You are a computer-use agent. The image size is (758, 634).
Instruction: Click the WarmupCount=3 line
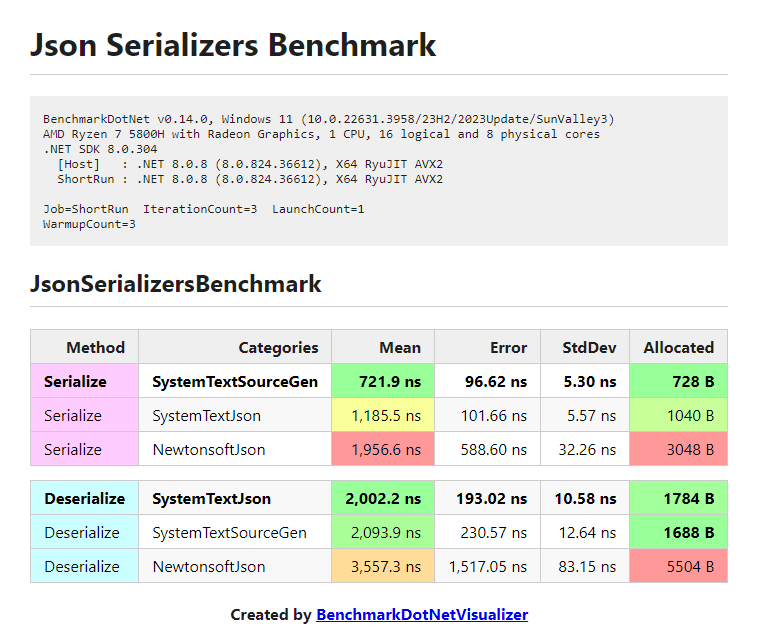[89, 224]
